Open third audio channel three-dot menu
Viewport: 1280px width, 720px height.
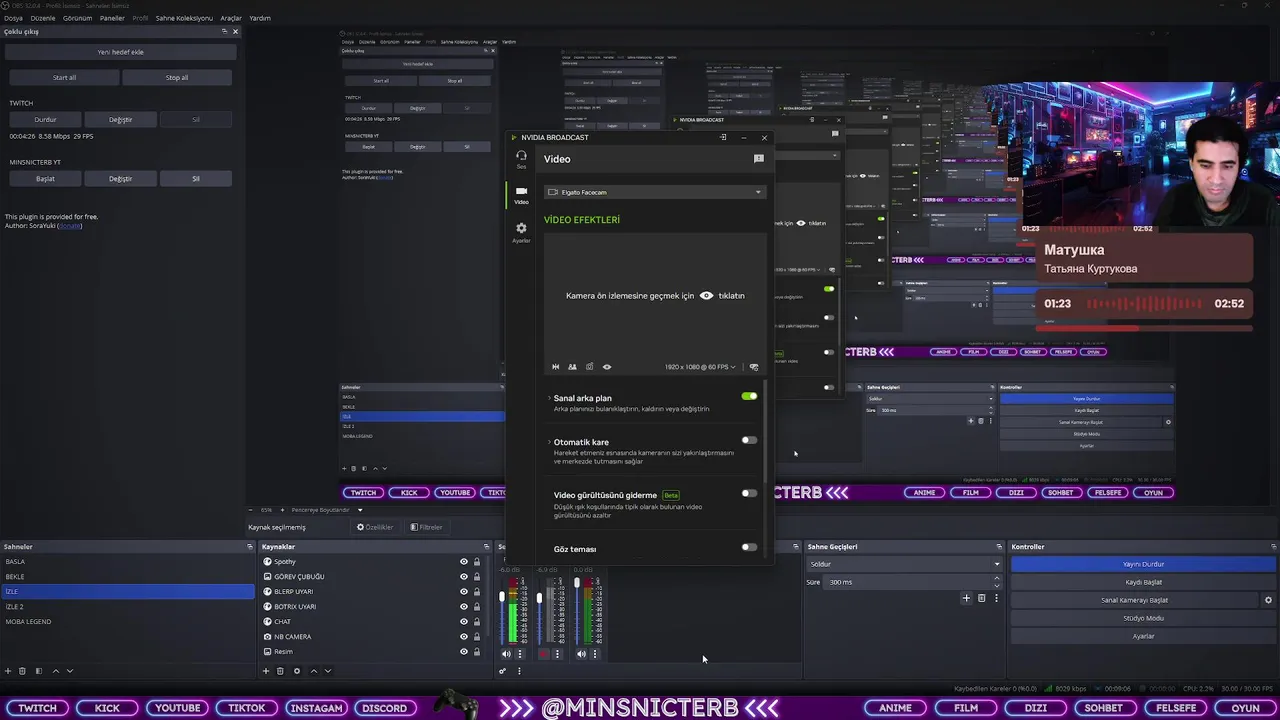(x=595, y=654)
